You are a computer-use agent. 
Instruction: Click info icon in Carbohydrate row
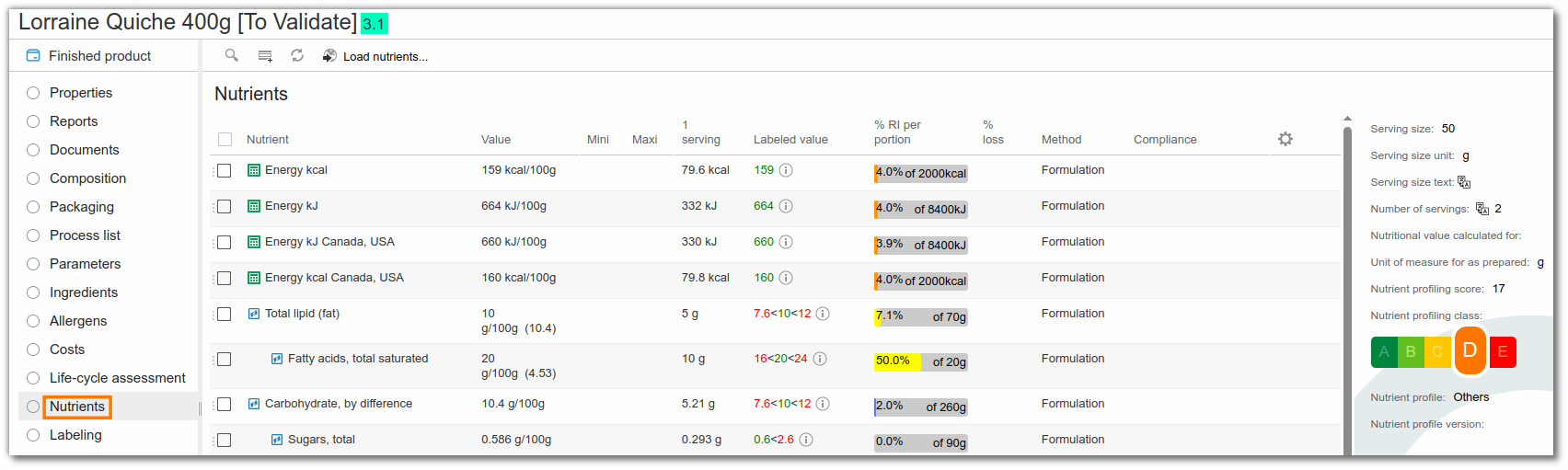(823, 404)
